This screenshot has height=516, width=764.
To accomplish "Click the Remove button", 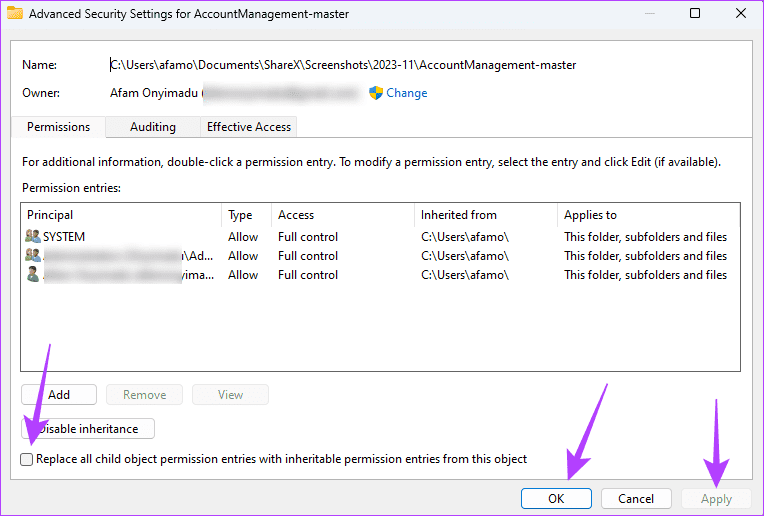I will tap(145, 395).
